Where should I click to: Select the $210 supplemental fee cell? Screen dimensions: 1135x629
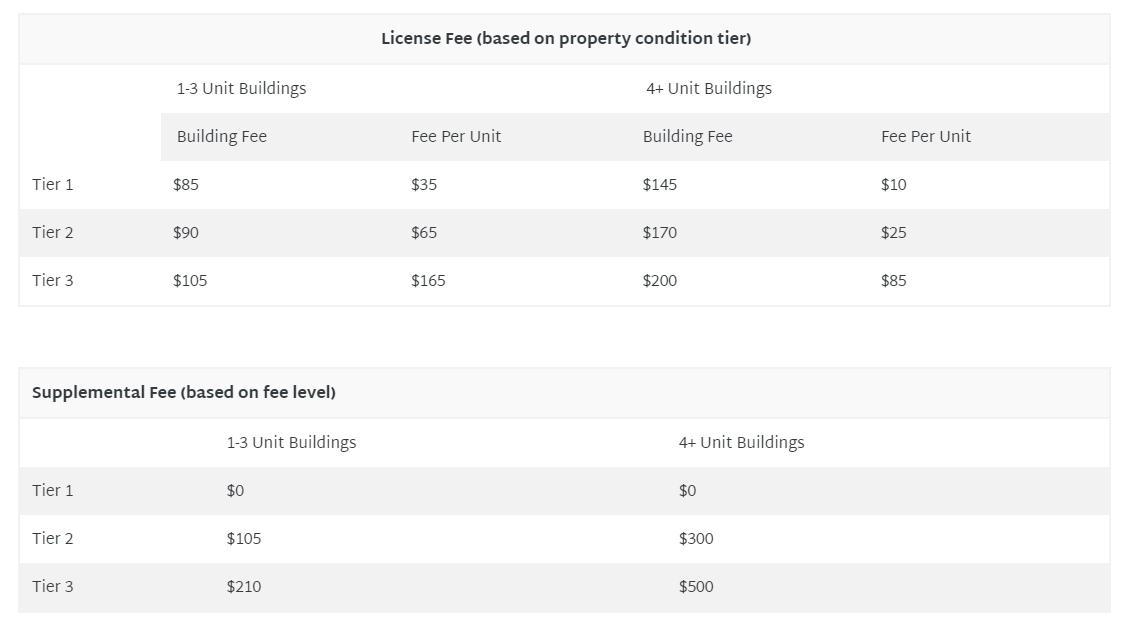point(244,587)
